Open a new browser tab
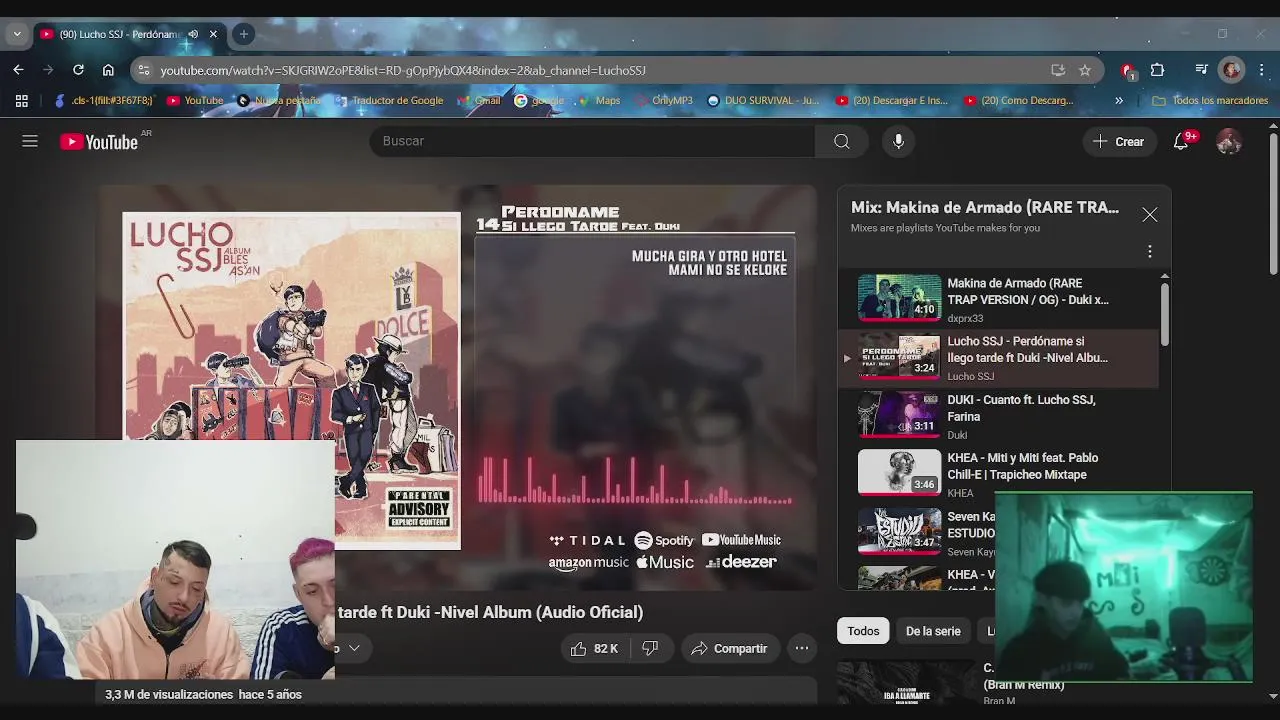The image size is (1280, 720). tap(243, 34)
